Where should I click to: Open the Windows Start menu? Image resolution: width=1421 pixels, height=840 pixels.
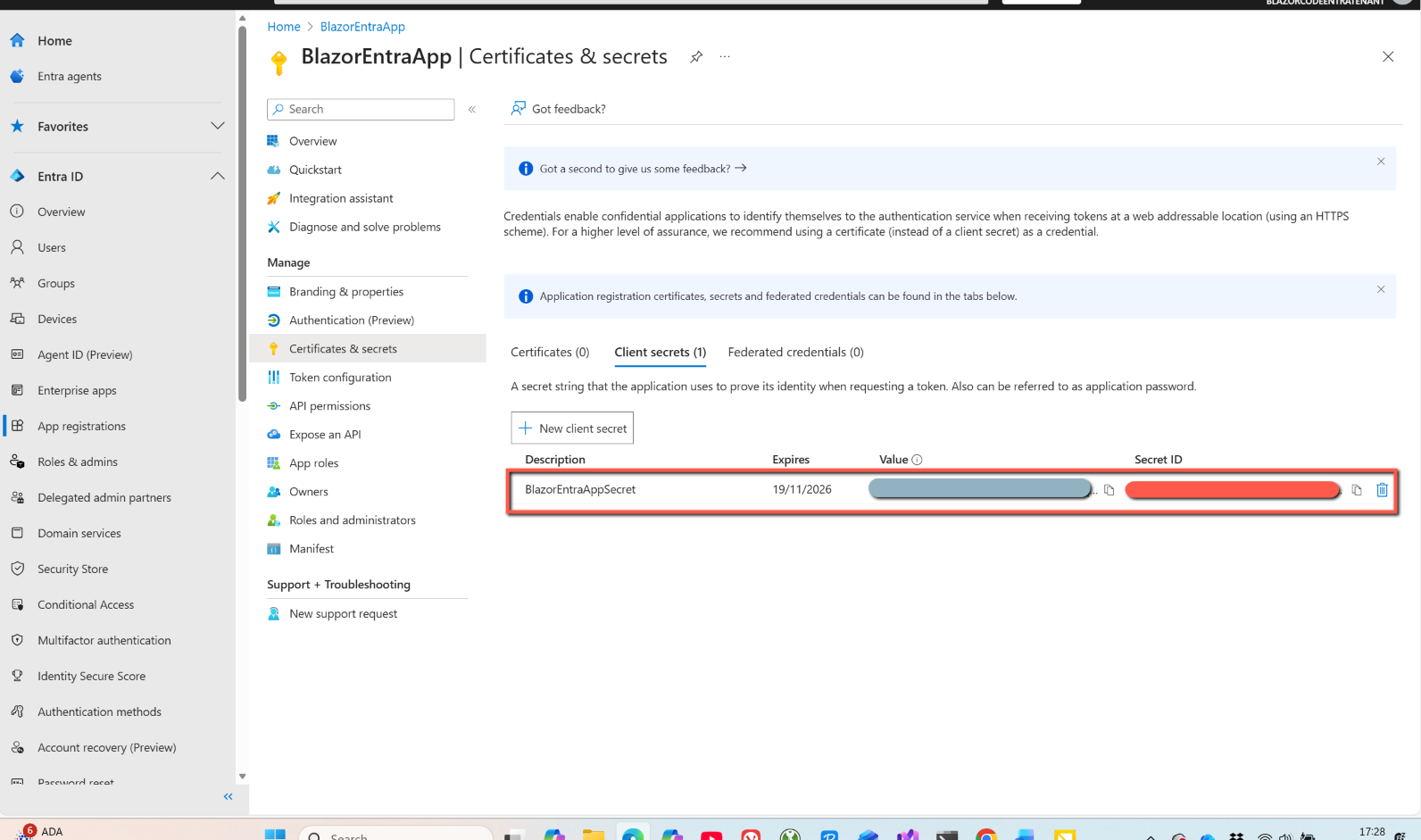click(275, 834)
